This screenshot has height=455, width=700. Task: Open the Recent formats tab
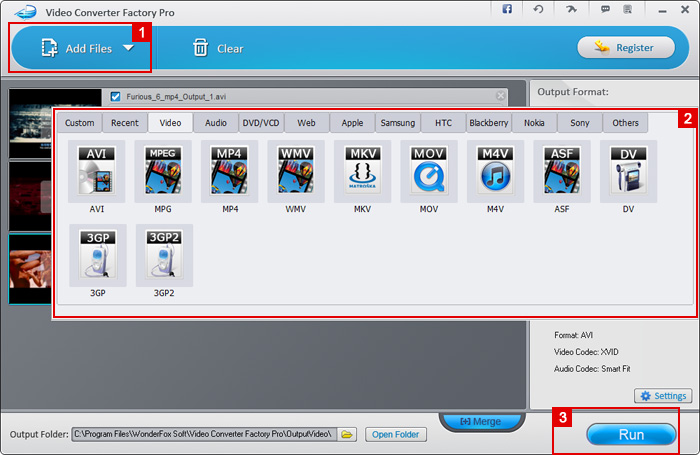click(x=125, y=123)
